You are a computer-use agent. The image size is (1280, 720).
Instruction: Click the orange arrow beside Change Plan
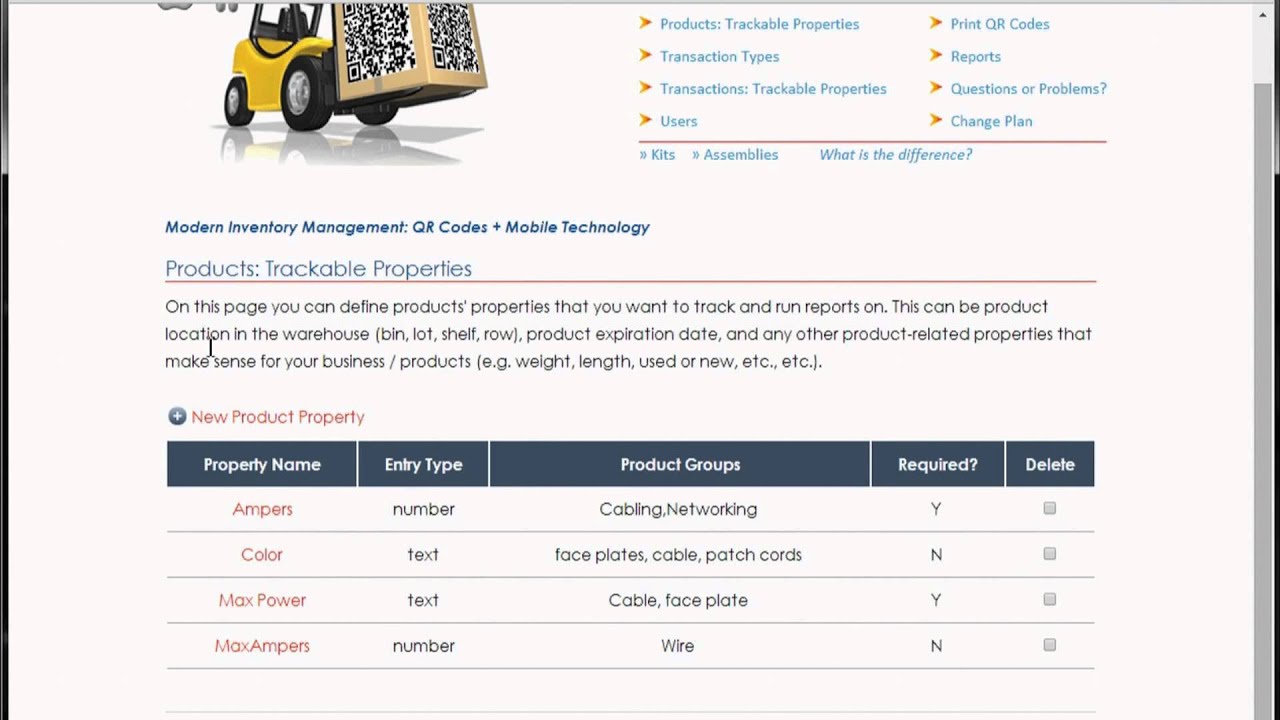936,120
